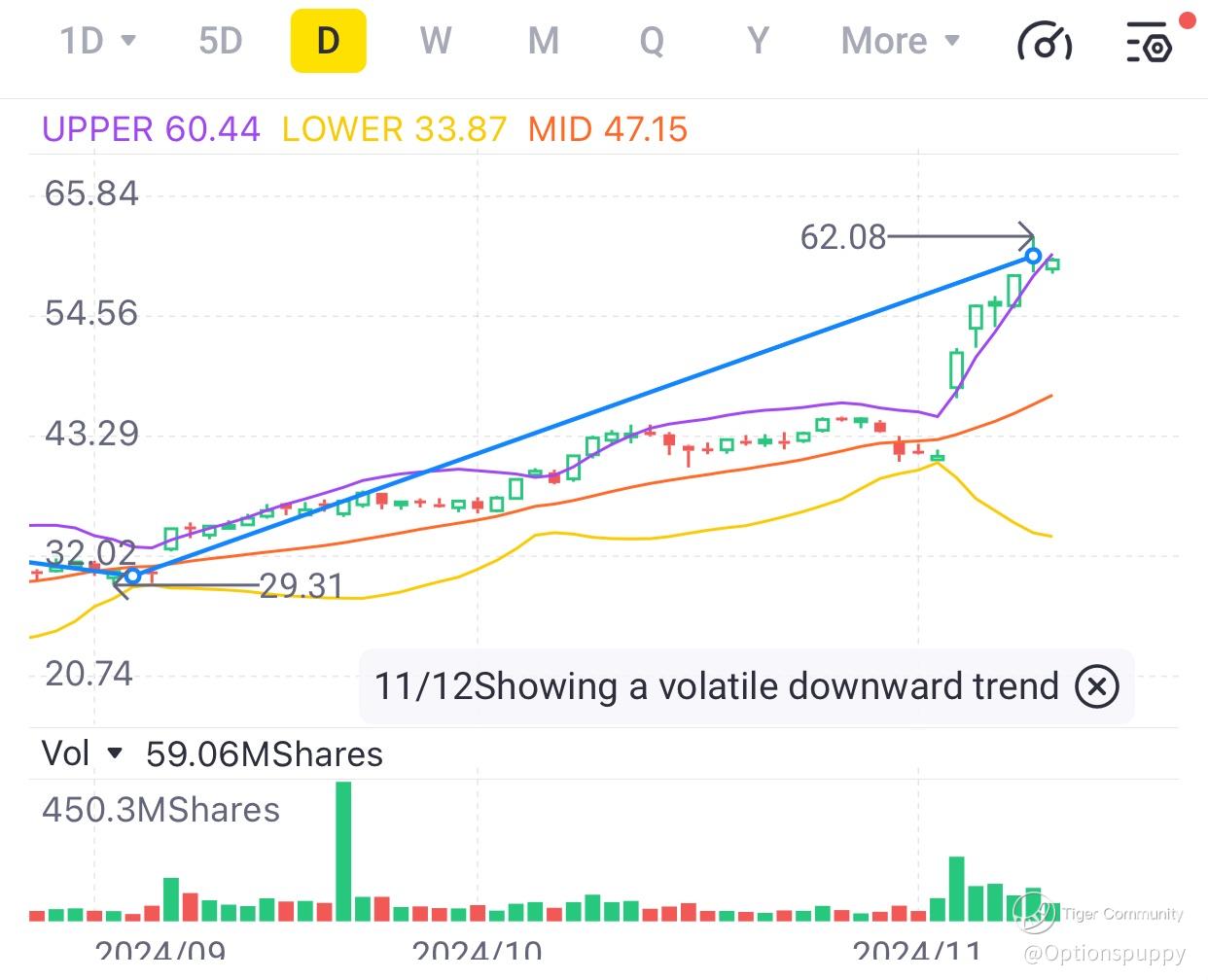The height and width of the screenshot is (980, 1208).
Task: Click the 43.29 axis price label
Action: (x=91, y=433)
